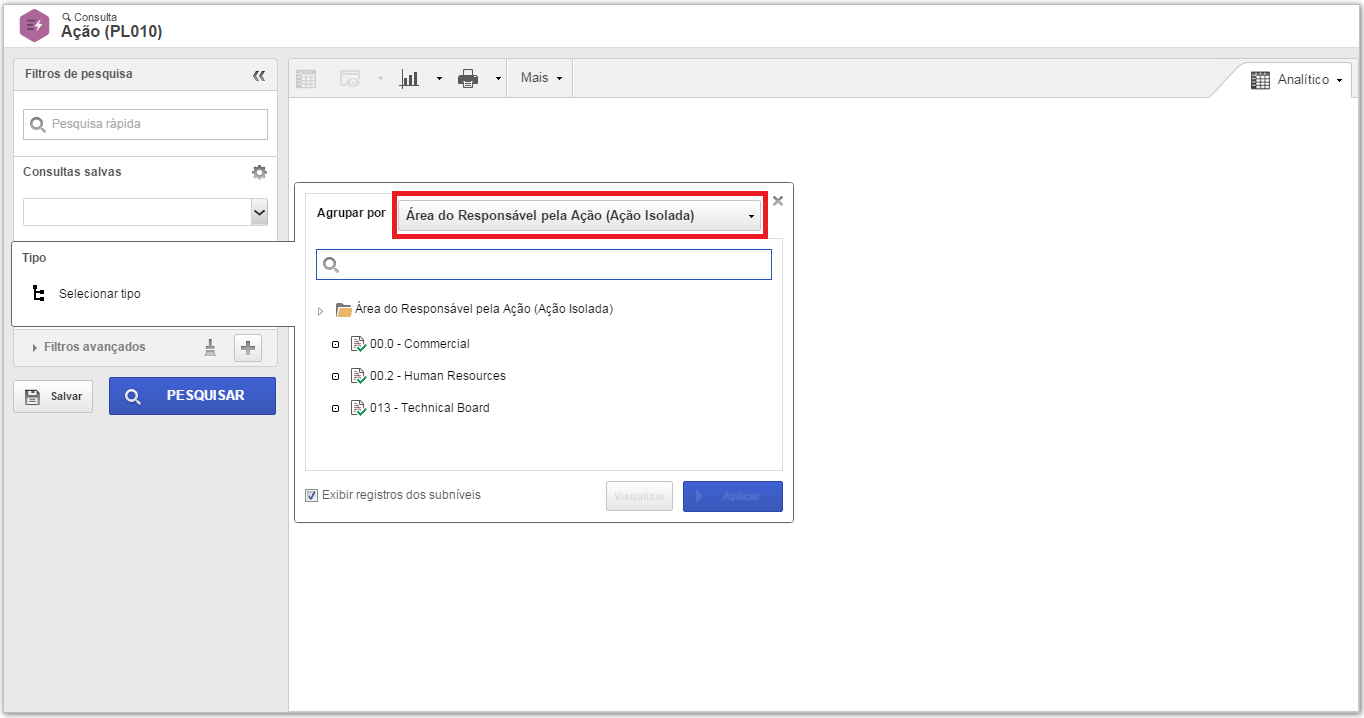
Task: Select the 00.2 - Human Resources item
Action: point(438,376)
